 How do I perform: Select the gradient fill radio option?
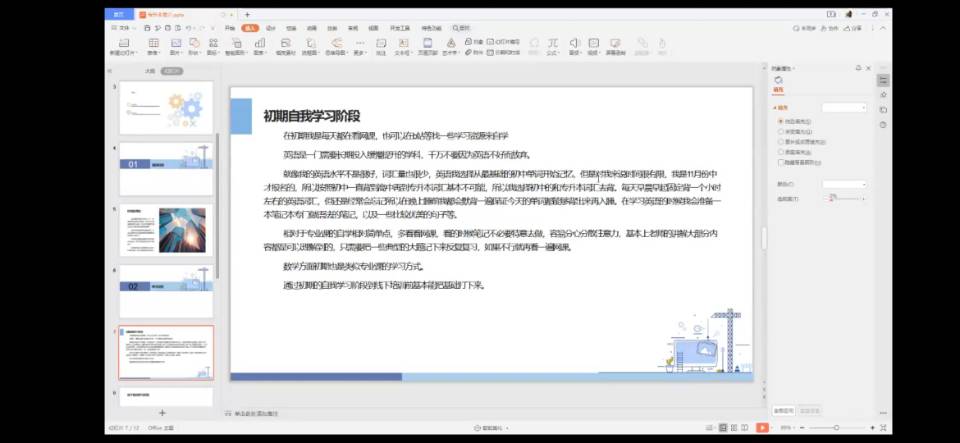click(x=780, y=131)
